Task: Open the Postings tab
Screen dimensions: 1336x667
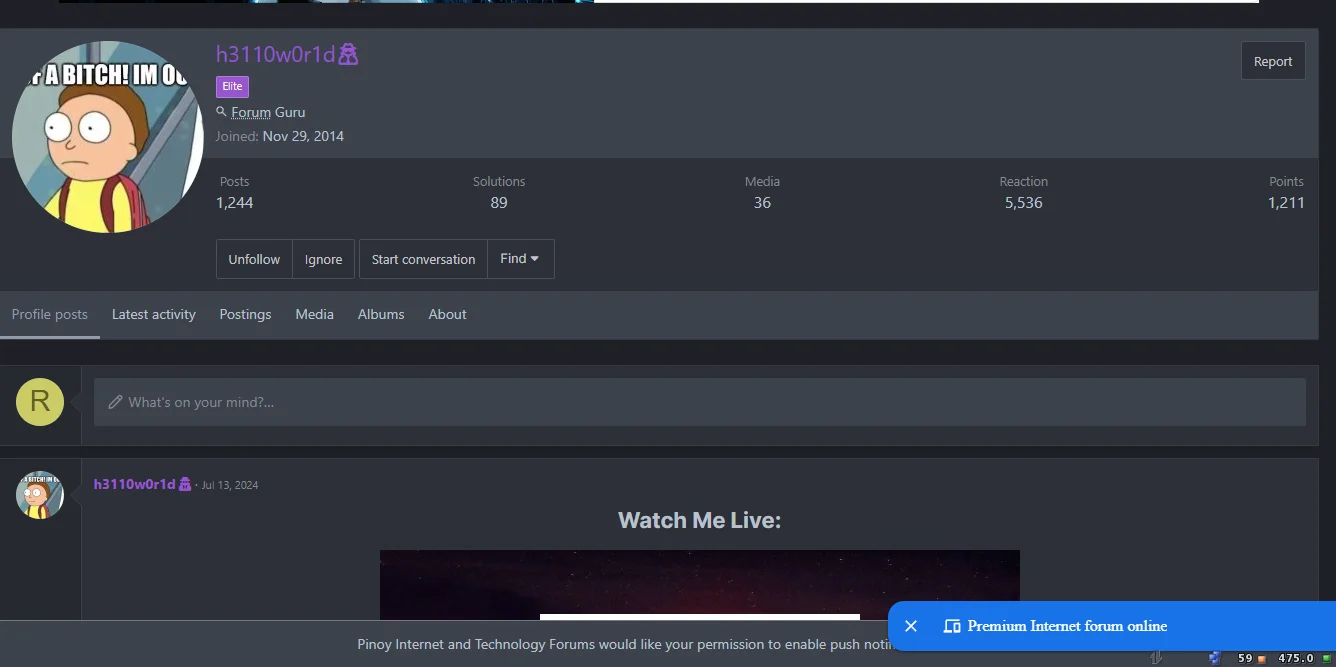Action: point(245,314)
